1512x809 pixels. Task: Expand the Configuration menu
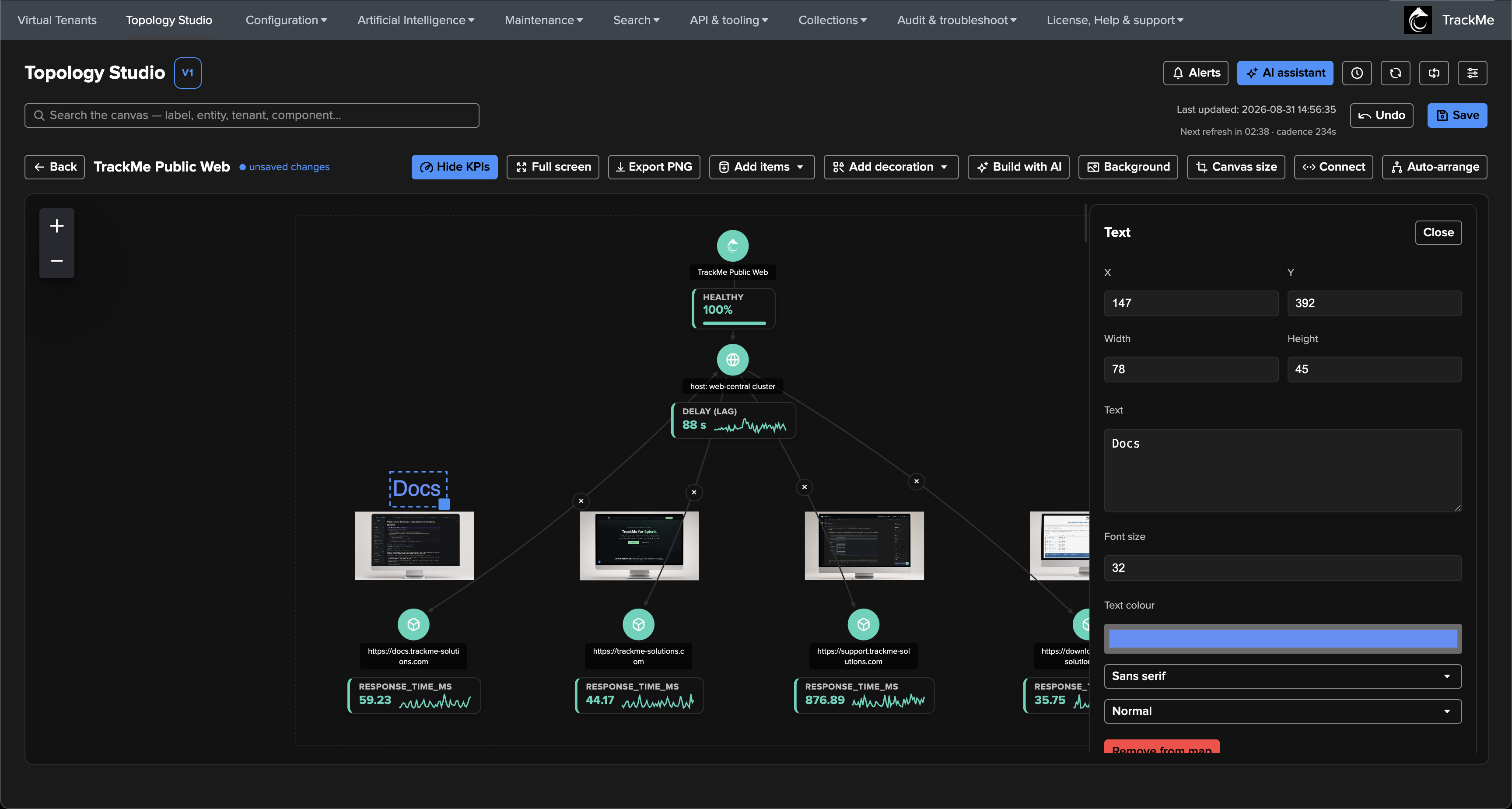coord(286,20)
